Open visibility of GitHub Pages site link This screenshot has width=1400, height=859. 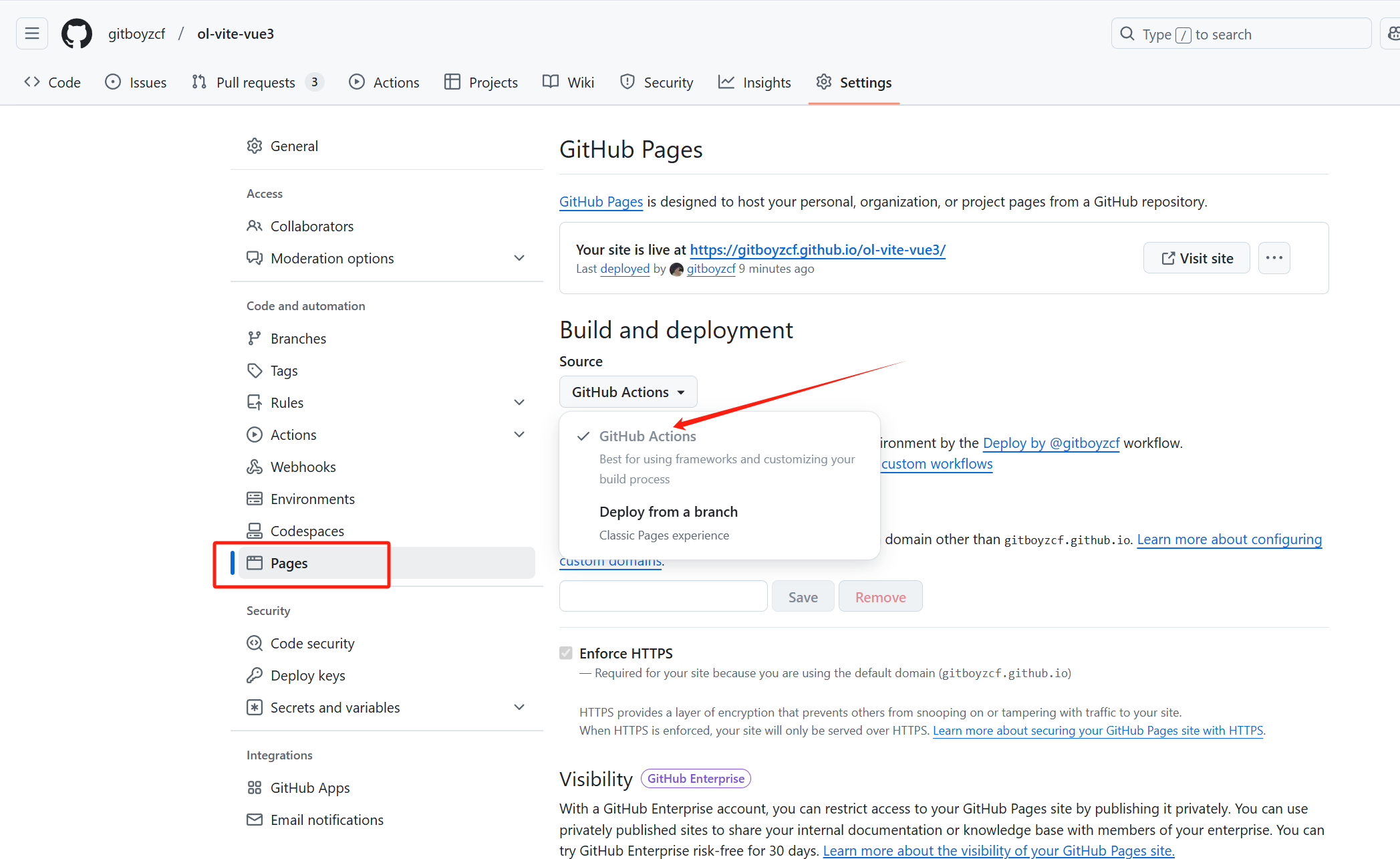[x=998, y=851]
